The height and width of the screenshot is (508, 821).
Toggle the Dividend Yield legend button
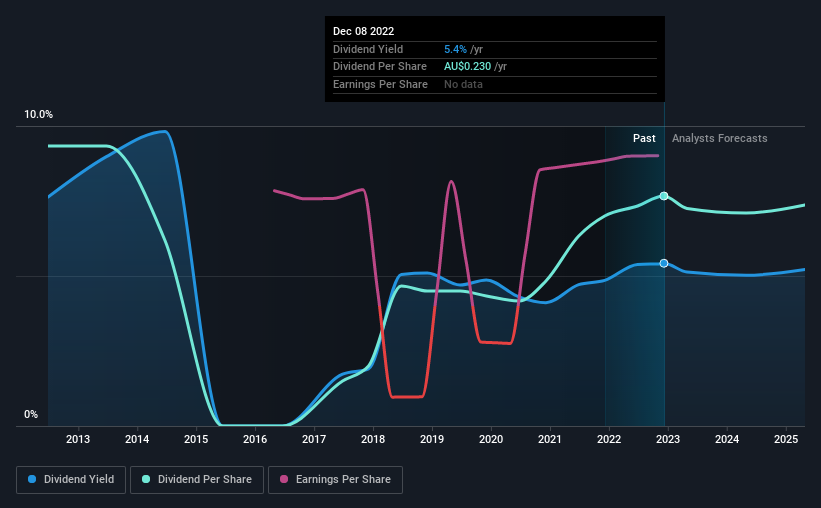pyautogui.click(x=71, y=480)
